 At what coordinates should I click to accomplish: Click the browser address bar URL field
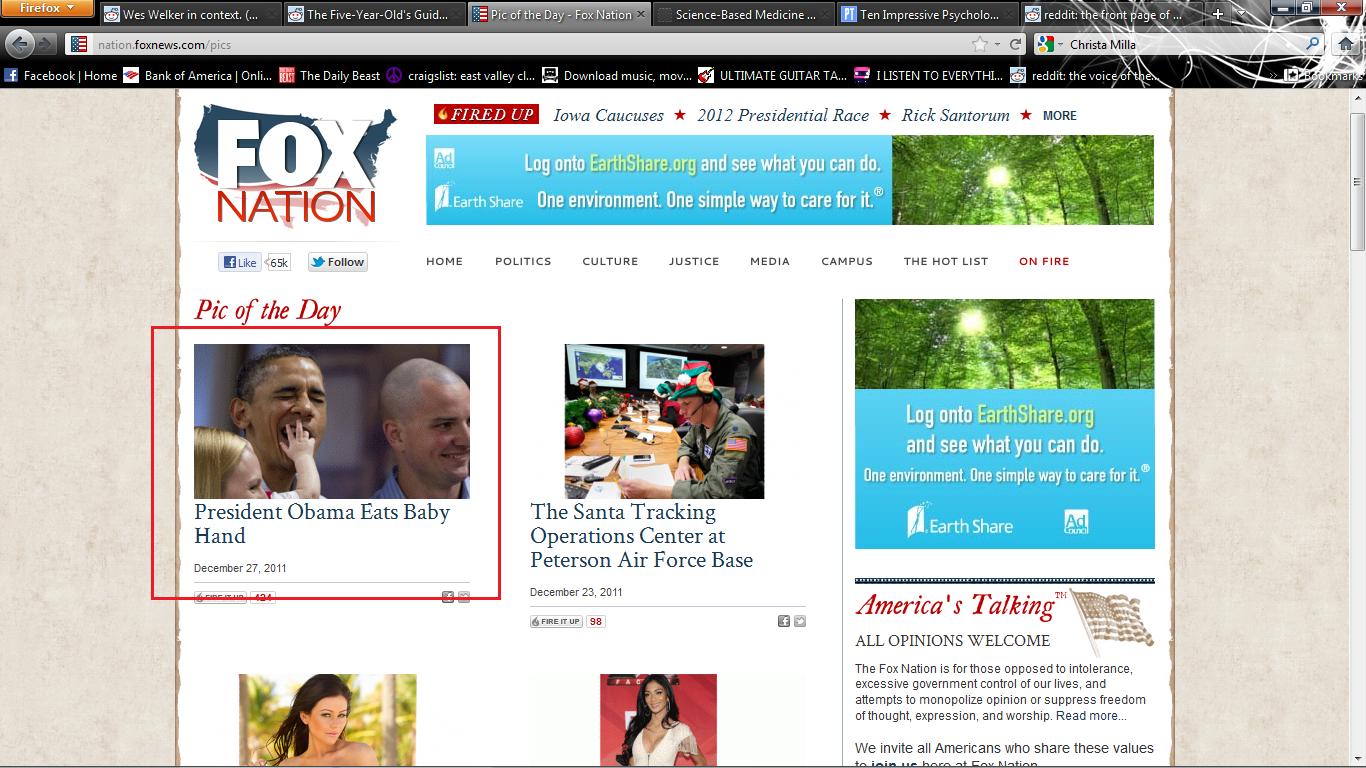pyautogui.click(x=530, y=44)
